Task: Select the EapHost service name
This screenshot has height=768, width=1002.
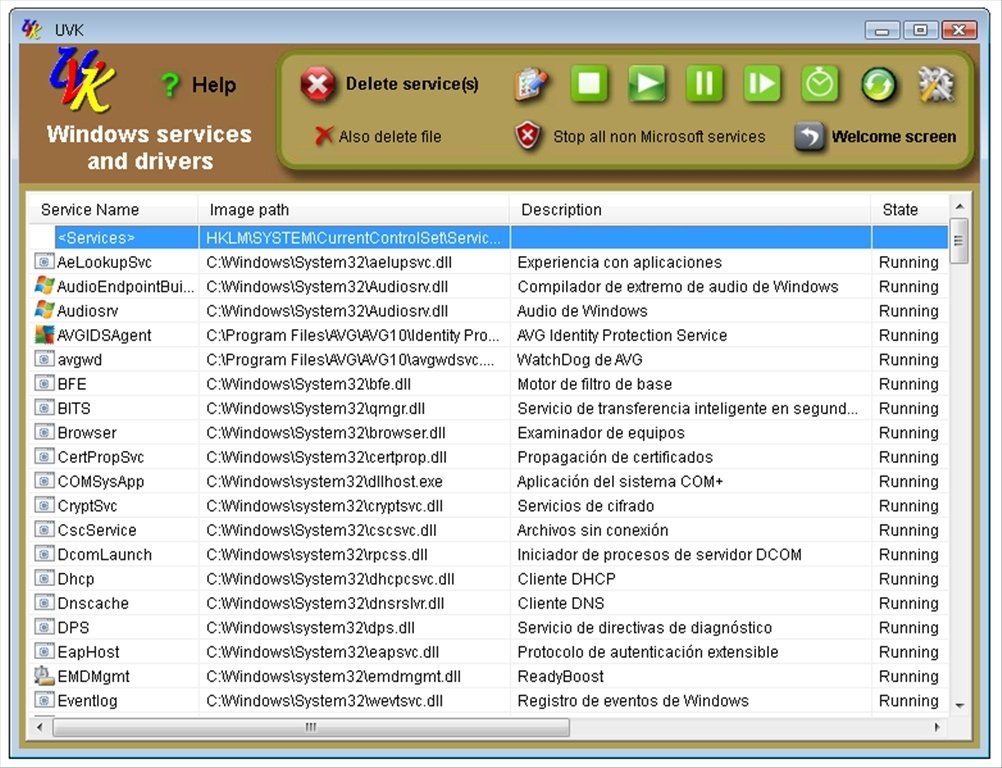Action: point(88,651)
